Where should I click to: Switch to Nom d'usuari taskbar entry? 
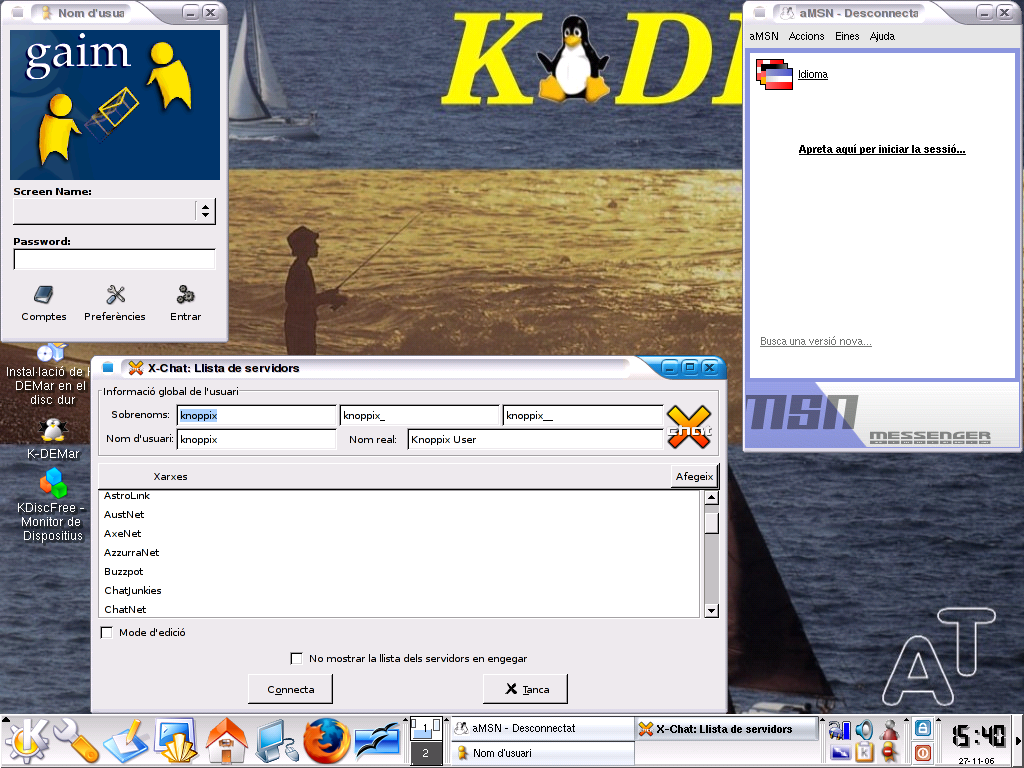541,753
